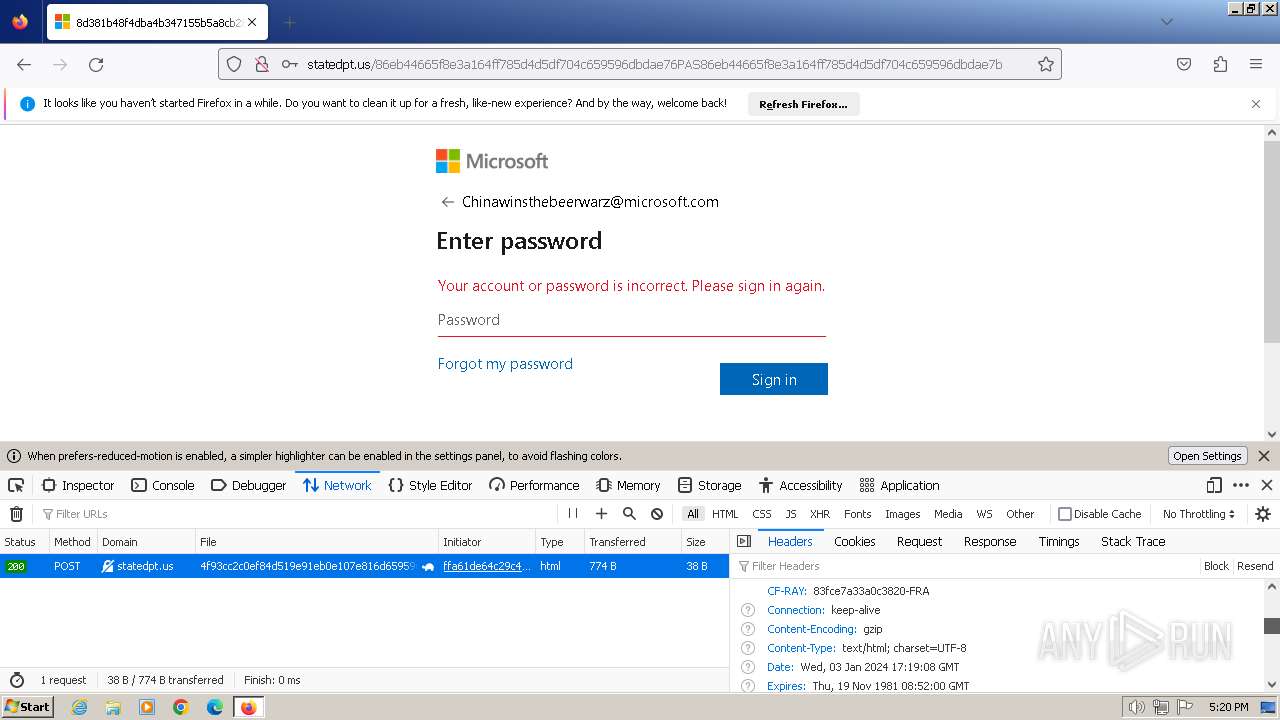Open the Storage panel

tap(709, 485)
